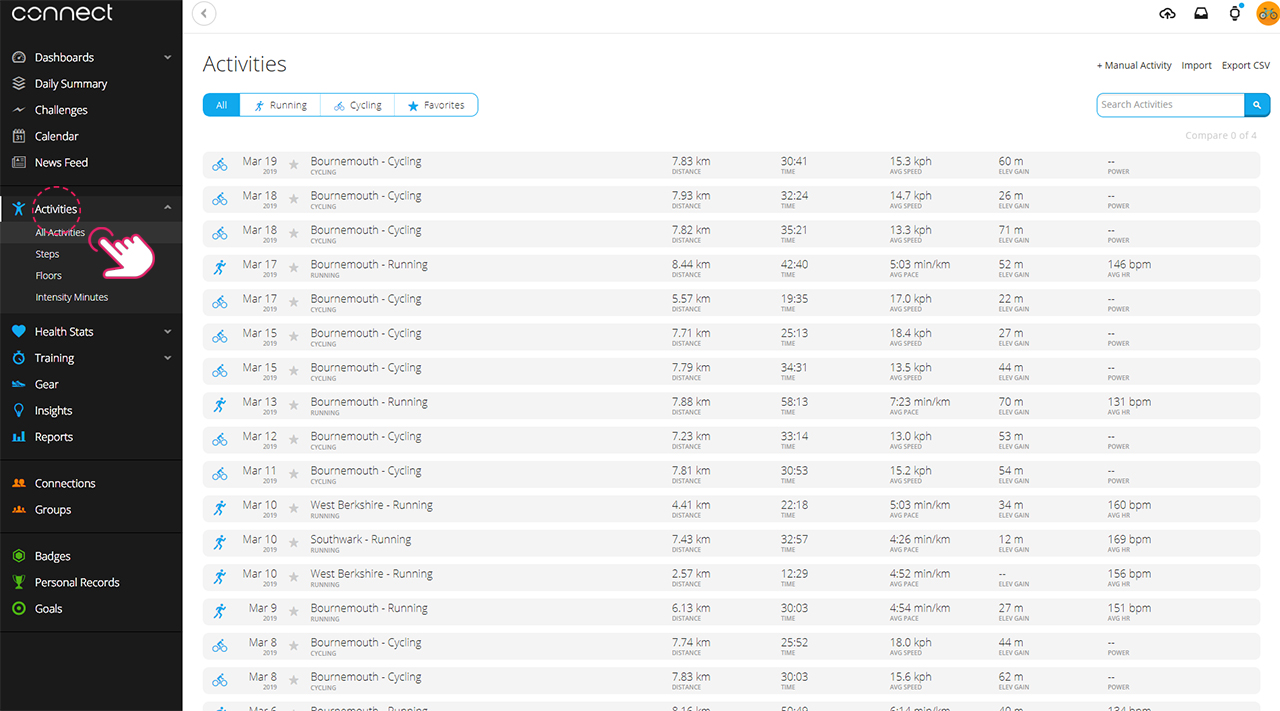
Task: Open Connections in sidebar
Action: [x=65, y=483]
